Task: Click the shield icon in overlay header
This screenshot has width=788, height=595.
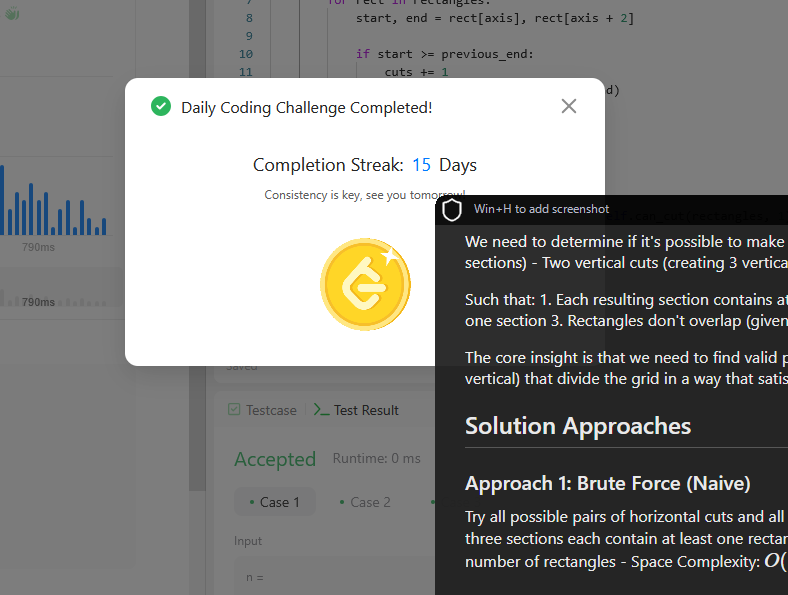Action: click(x=451, y=210)
